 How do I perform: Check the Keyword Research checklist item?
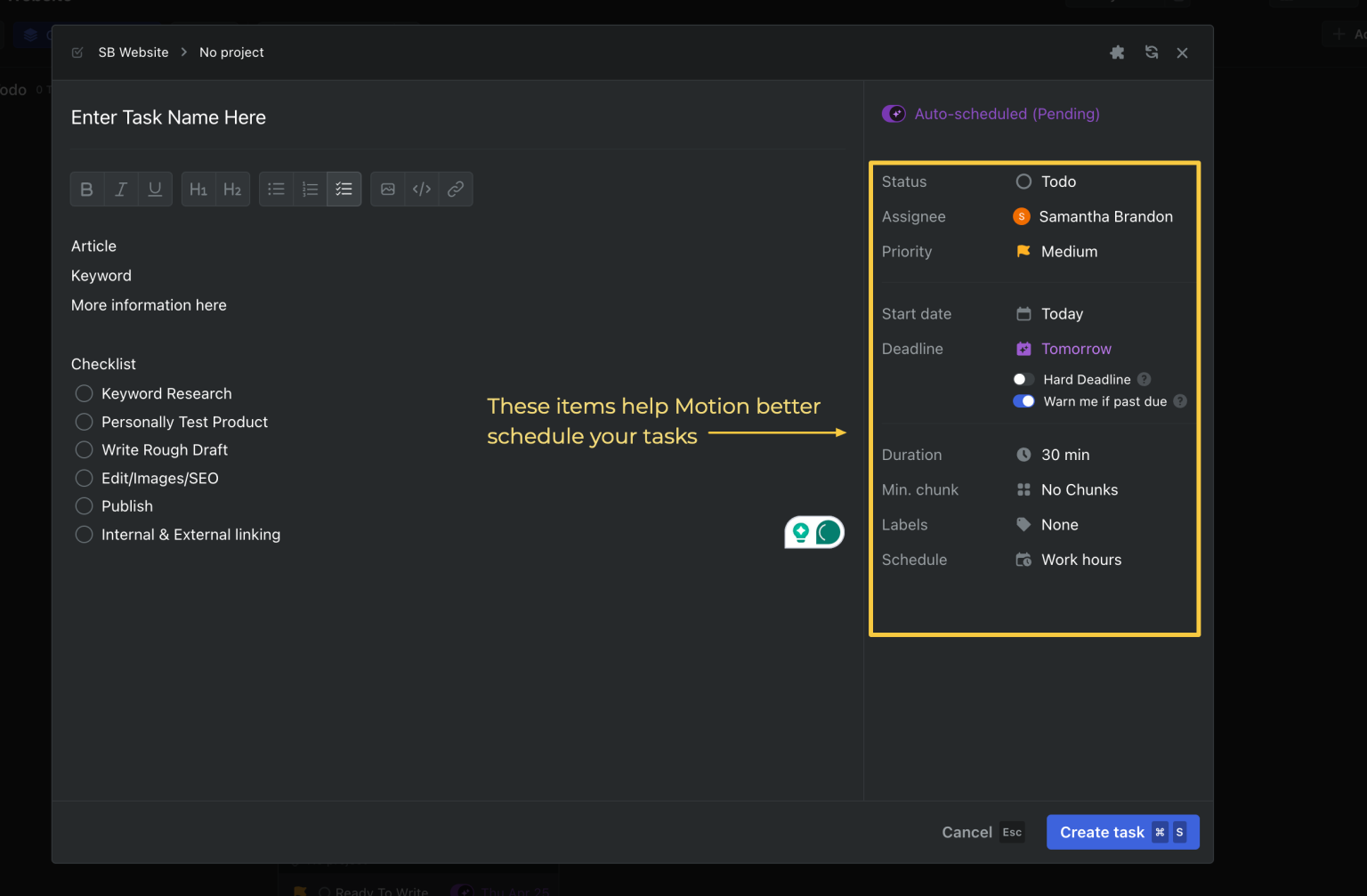coord(85,393)
